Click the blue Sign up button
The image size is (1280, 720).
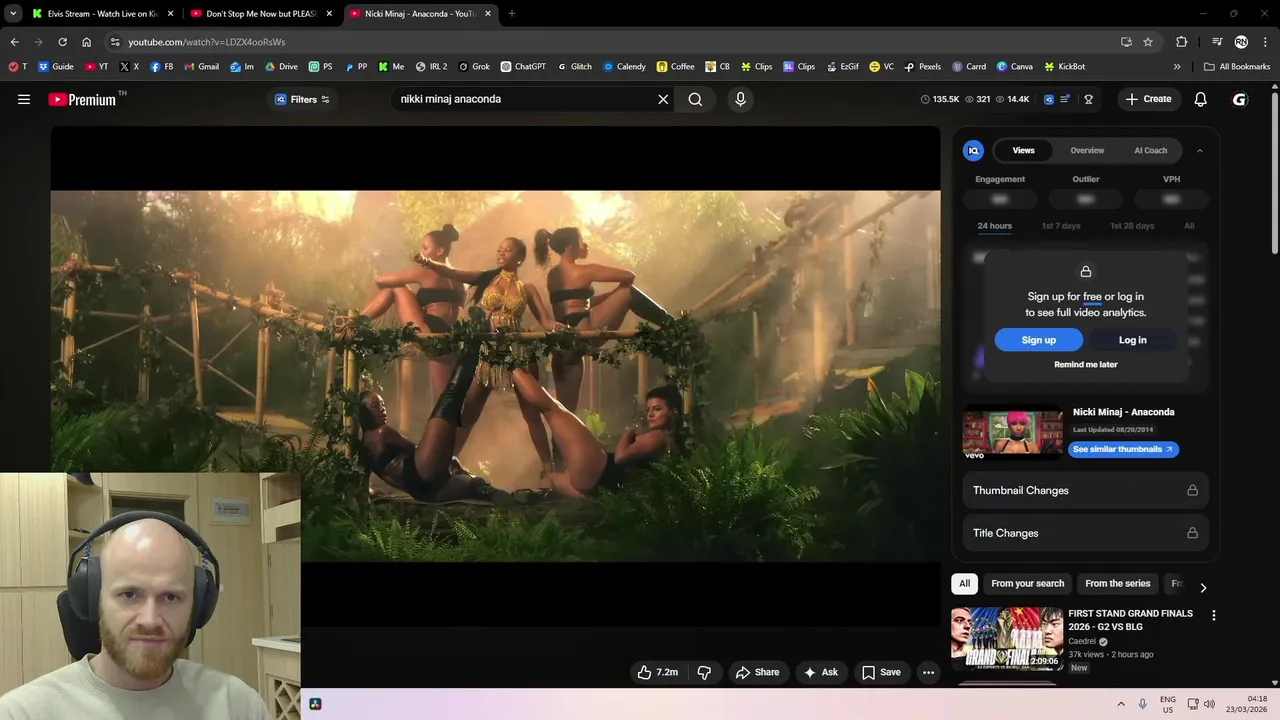coord(1038,340)
